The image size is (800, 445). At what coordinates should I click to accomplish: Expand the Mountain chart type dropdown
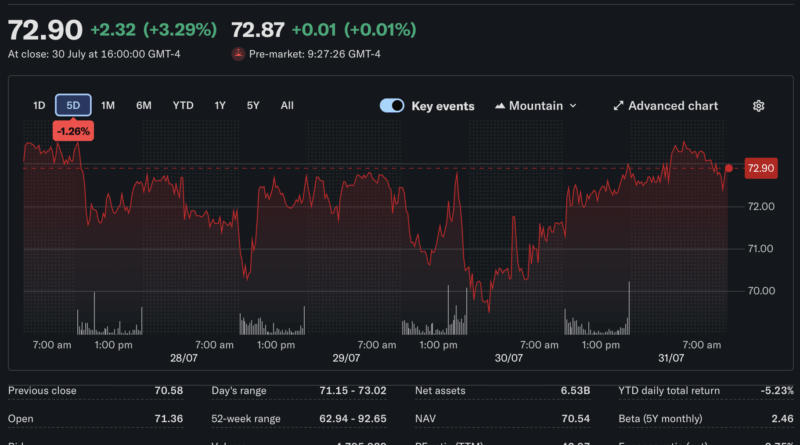536,106
